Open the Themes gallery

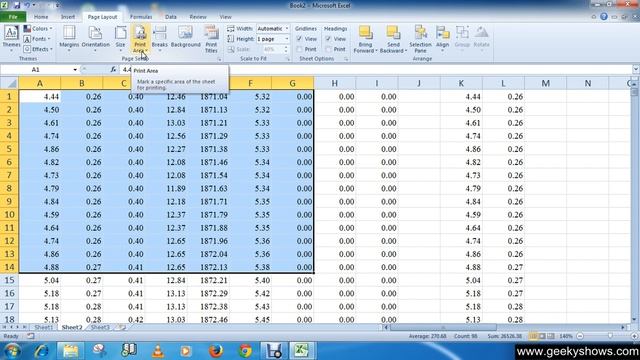[x=11, y=39]
